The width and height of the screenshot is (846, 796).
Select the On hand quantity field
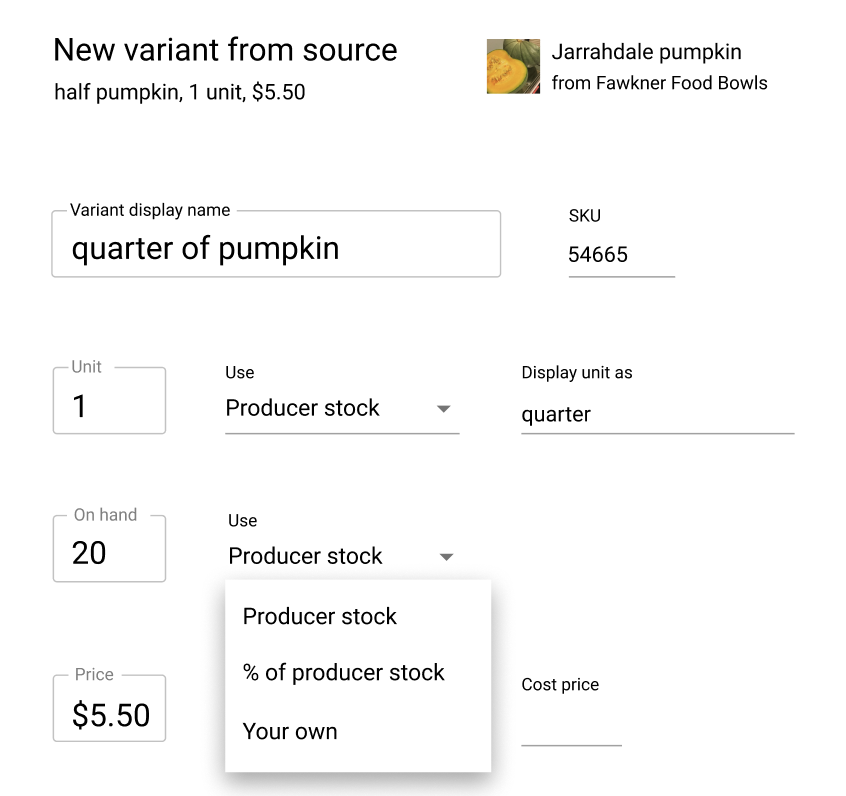click(109, 552)
